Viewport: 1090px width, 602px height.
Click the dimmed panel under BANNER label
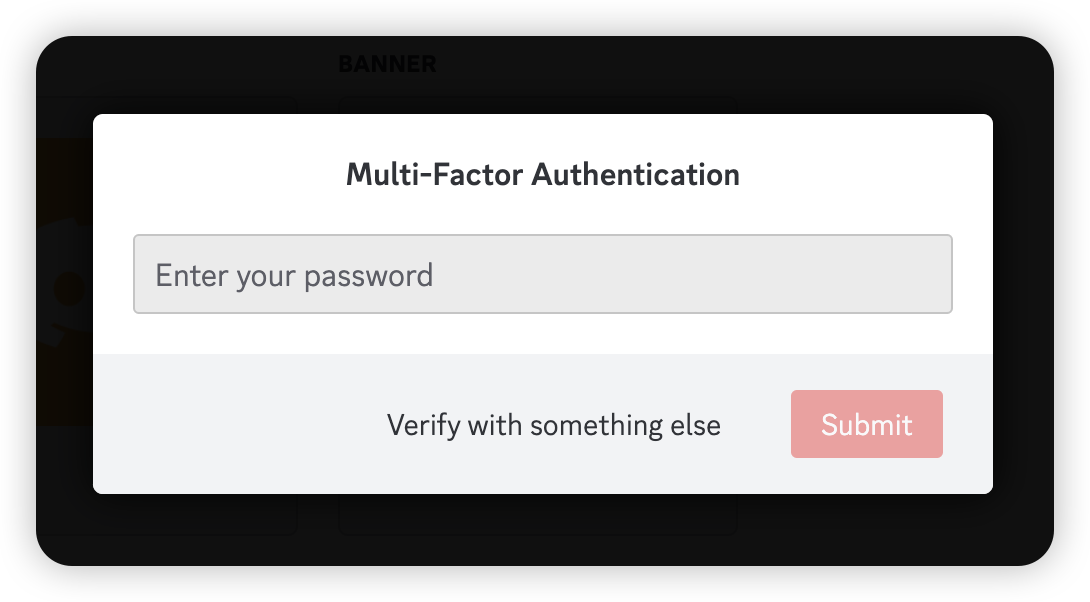coord(536,104)
